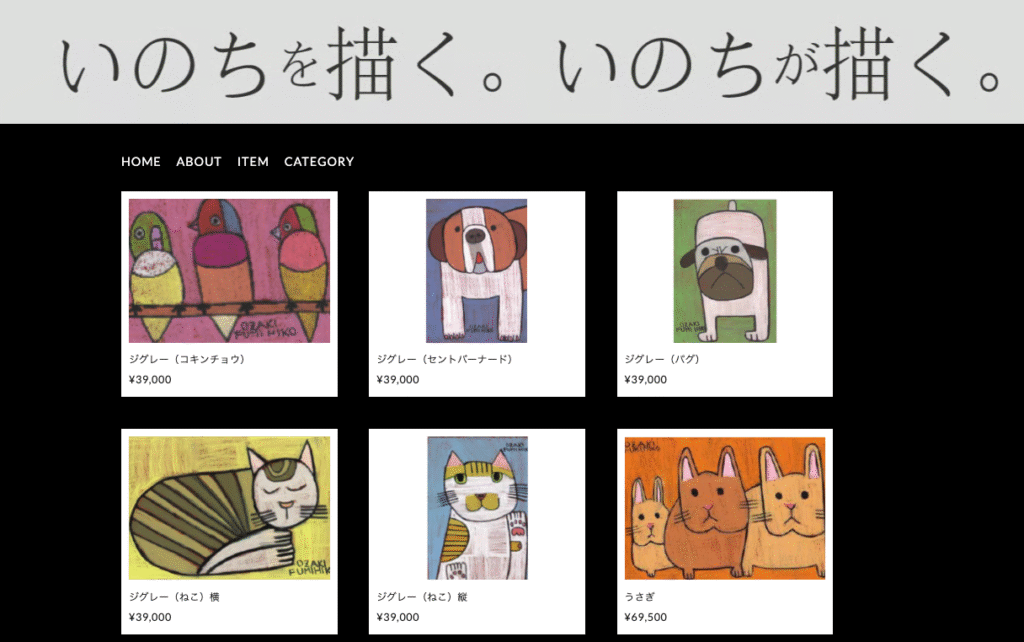Select the pug dog painting thumbnail
The image size is (1024, 642).
tap(725, 271)
